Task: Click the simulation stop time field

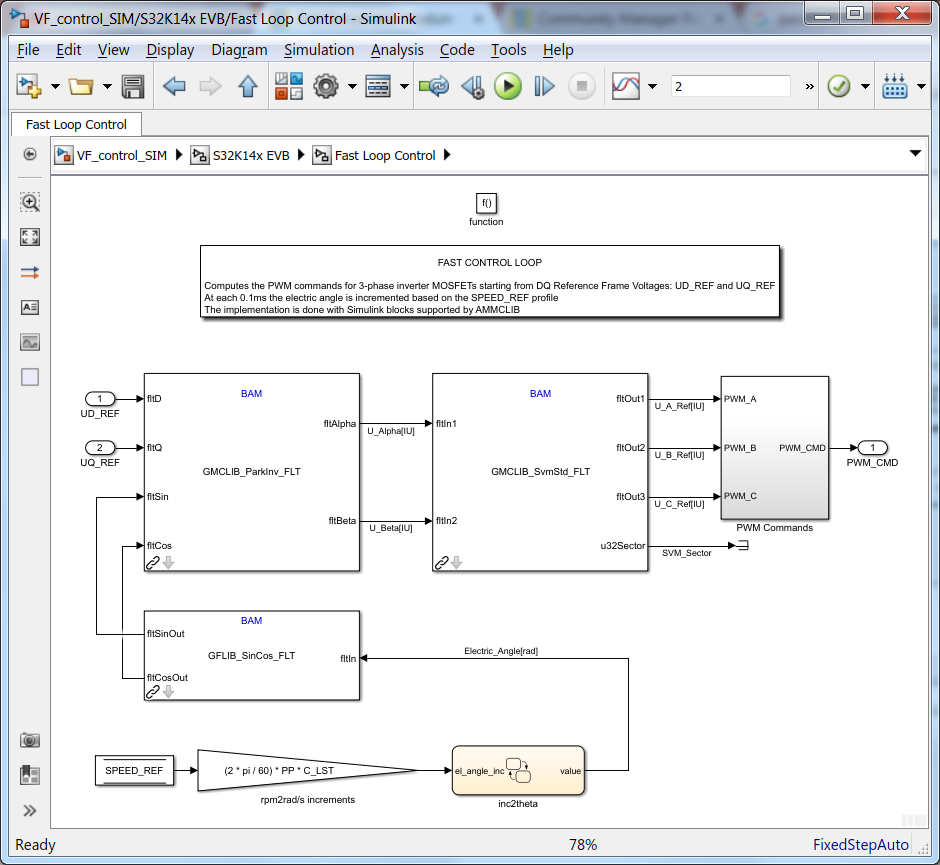Action: tap(730, 86)
